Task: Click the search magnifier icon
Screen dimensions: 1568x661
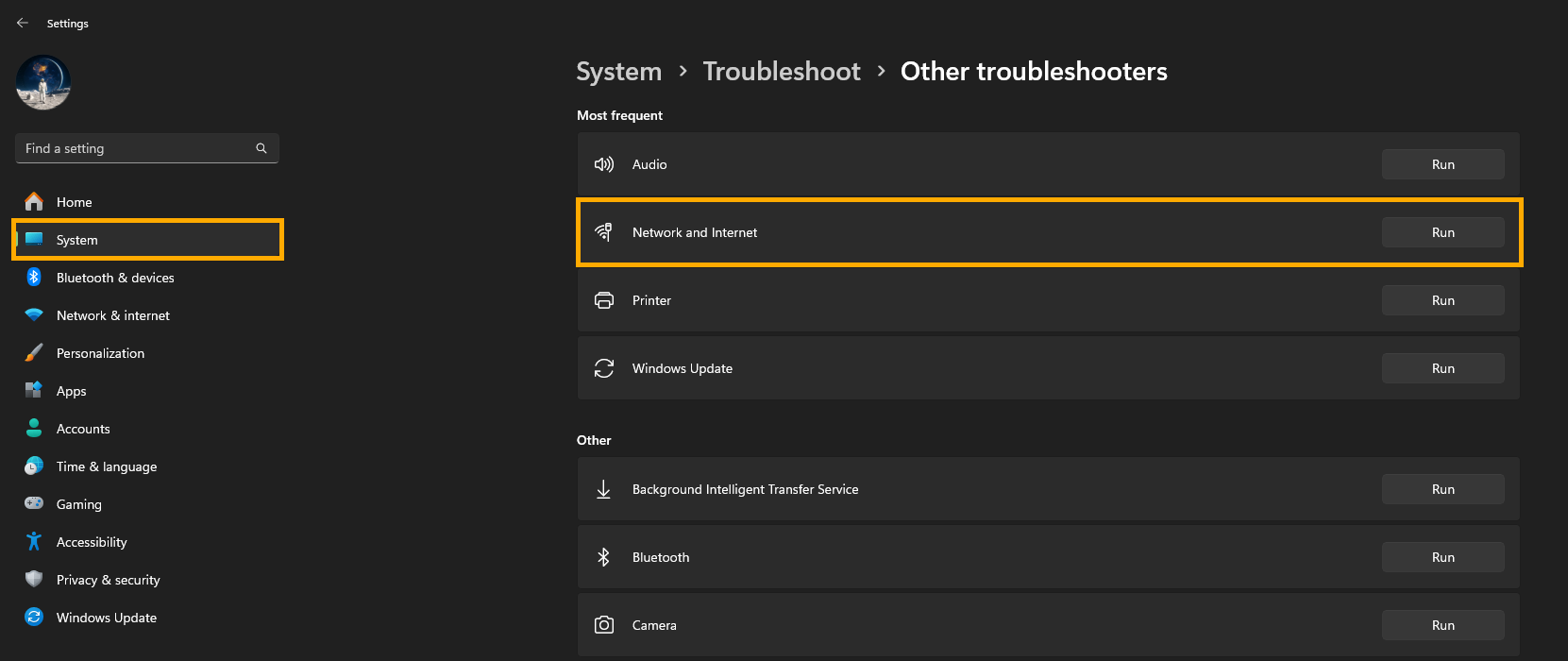Action: tap(261, 148)
